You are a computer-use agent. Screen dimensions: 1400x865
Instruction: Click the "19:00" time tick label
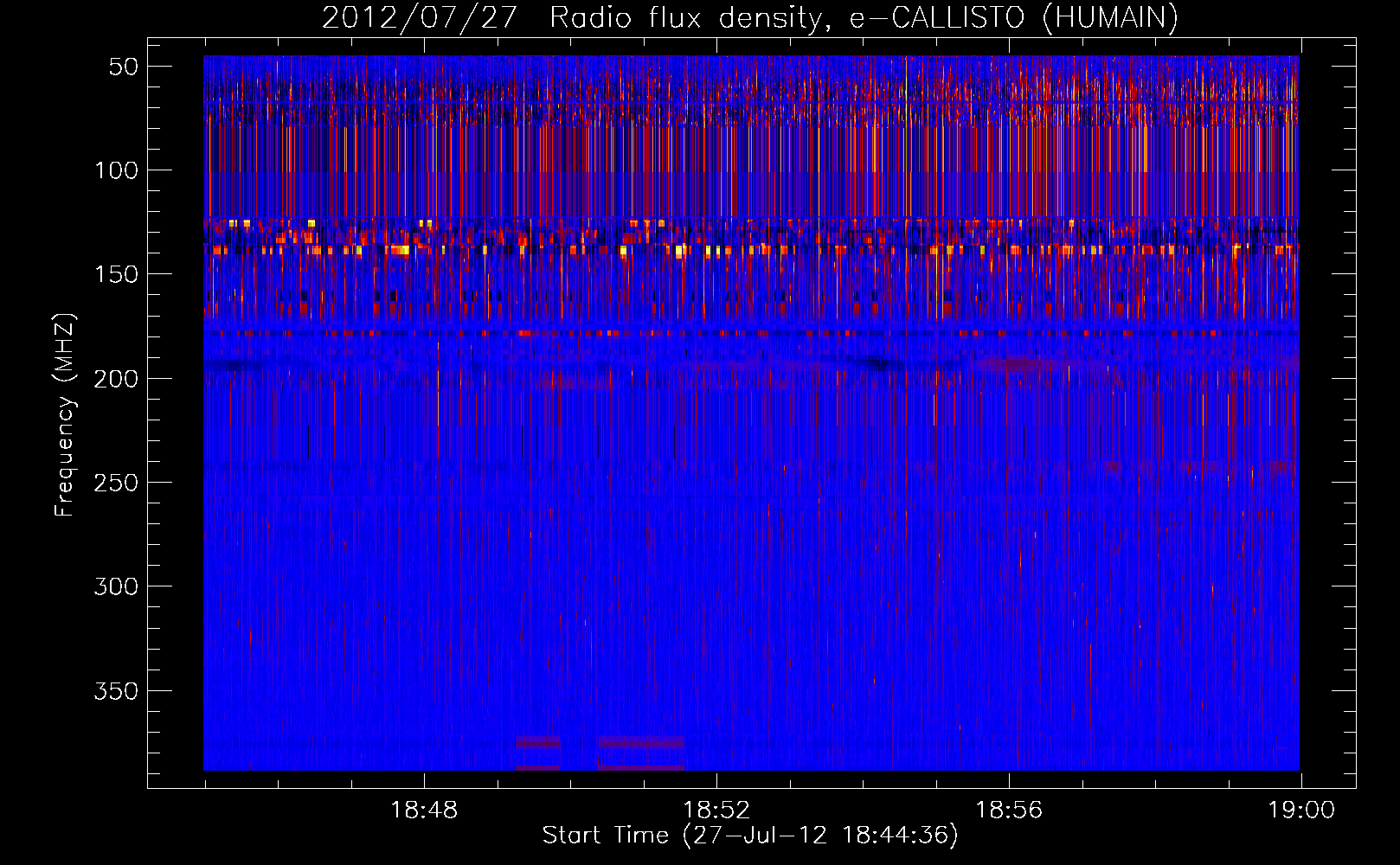[x=1301, y=811]
